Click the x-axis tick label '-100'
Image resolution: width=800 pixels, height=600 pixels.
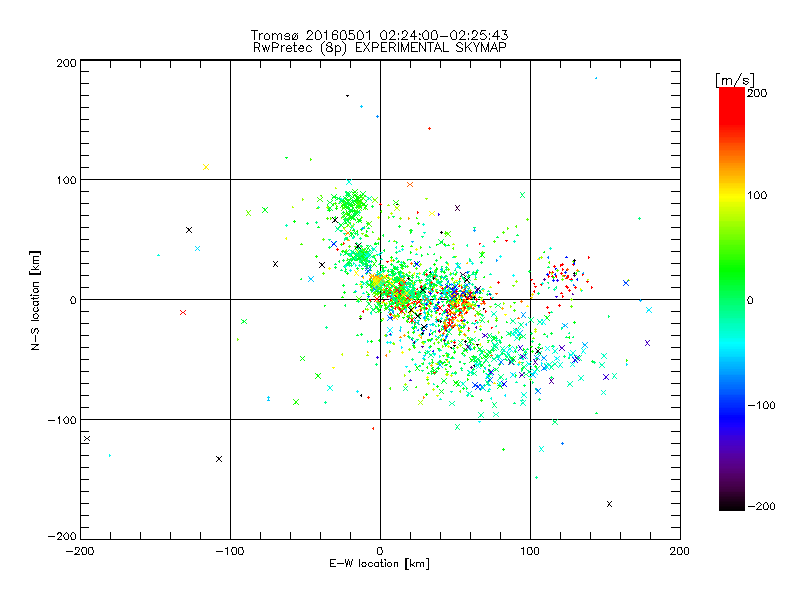click(x=230, y=551)
